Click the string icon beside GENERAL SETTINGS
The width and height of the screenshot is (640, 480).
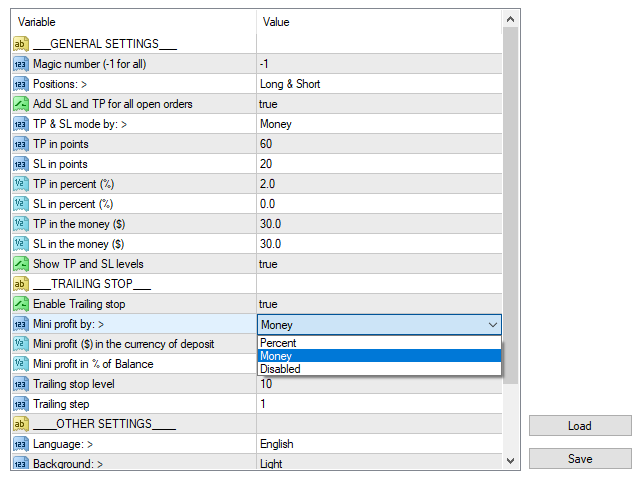20,44
